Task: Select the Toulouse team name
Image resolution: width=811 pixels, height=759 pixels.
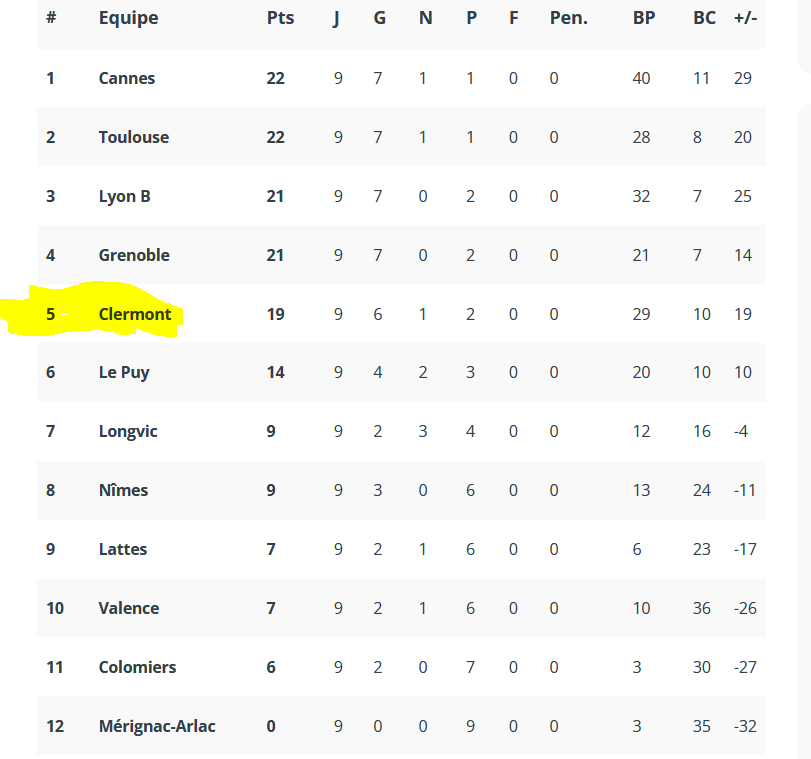Action: pos(134,137)
